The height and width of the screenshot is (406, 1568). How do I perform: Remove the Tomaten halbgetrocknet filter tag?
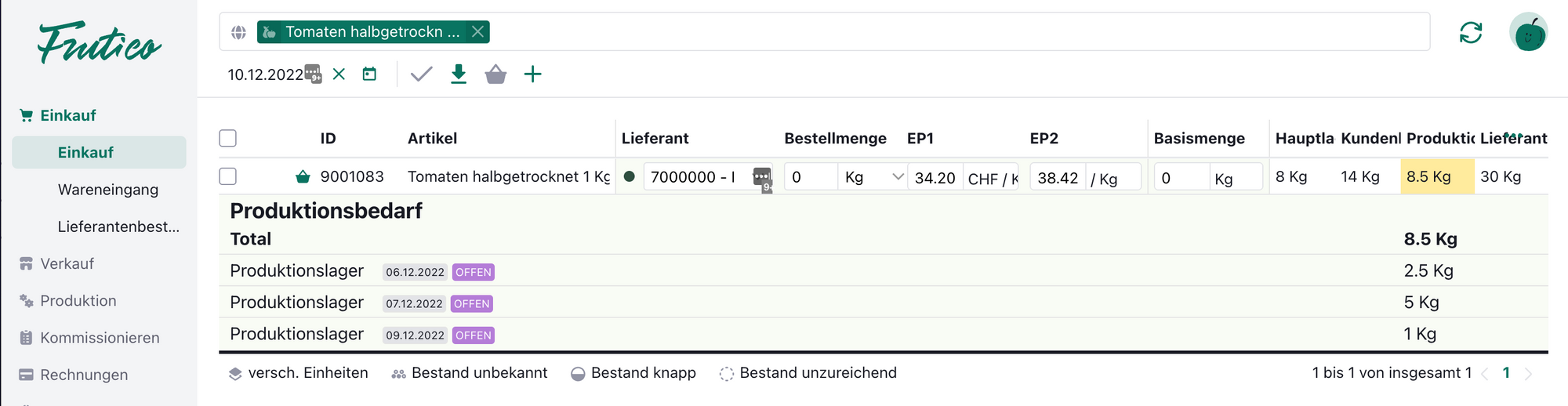pos(477,32)
